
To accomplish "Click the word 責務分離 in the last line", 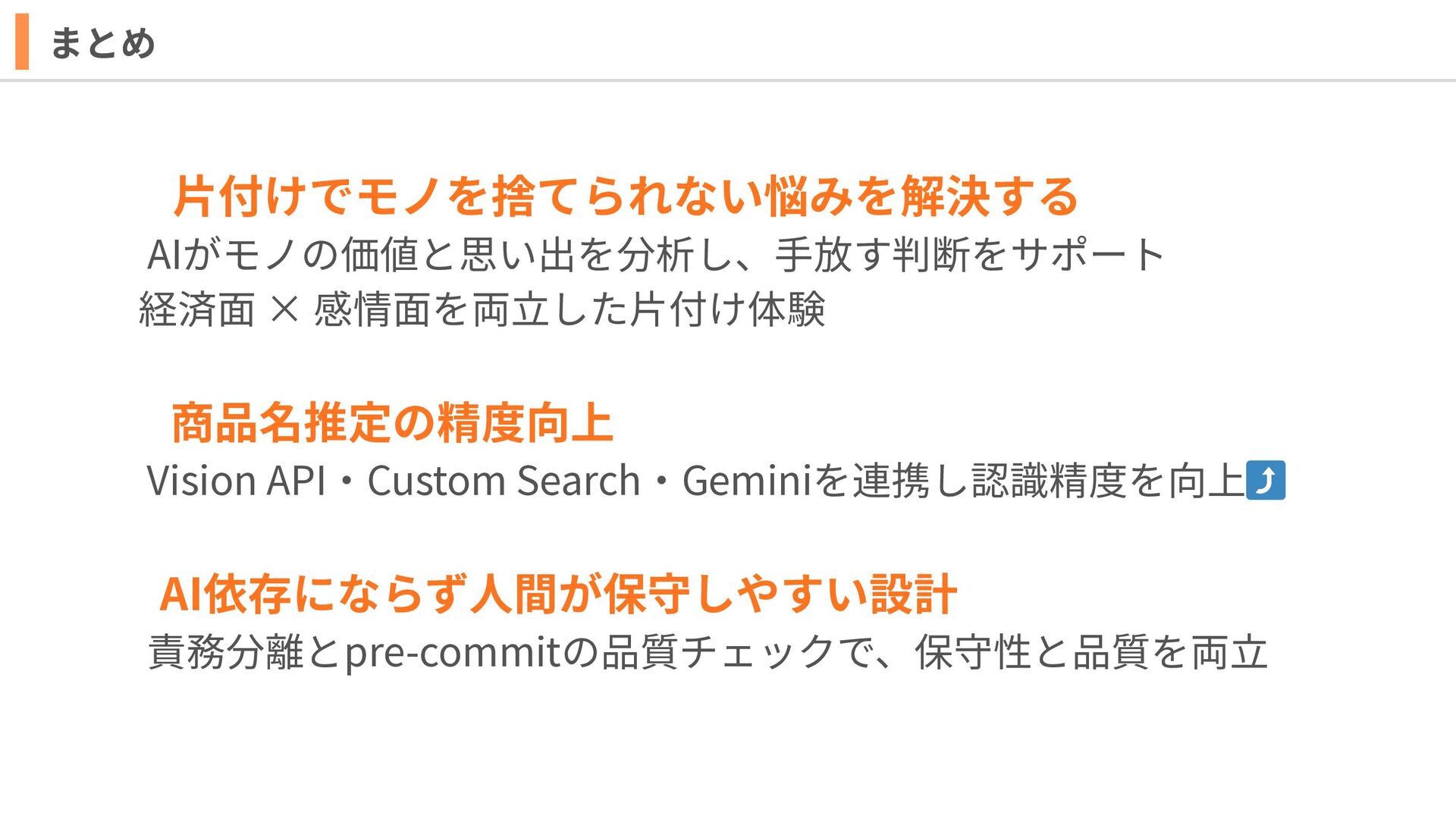I will 226,652.
